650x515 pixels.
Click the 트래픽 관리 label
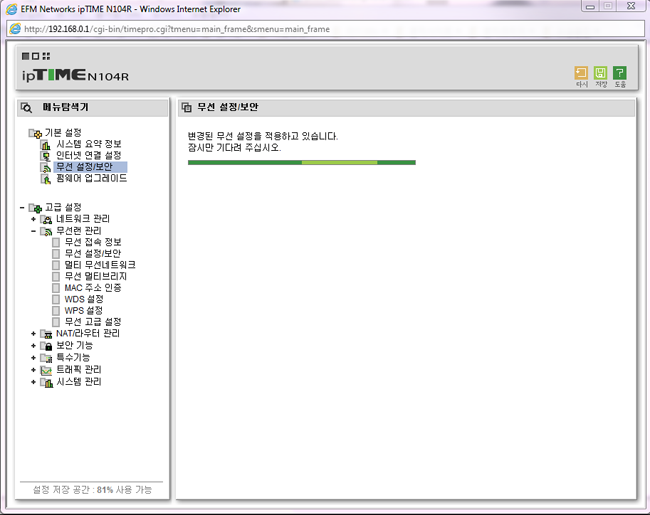79,369
